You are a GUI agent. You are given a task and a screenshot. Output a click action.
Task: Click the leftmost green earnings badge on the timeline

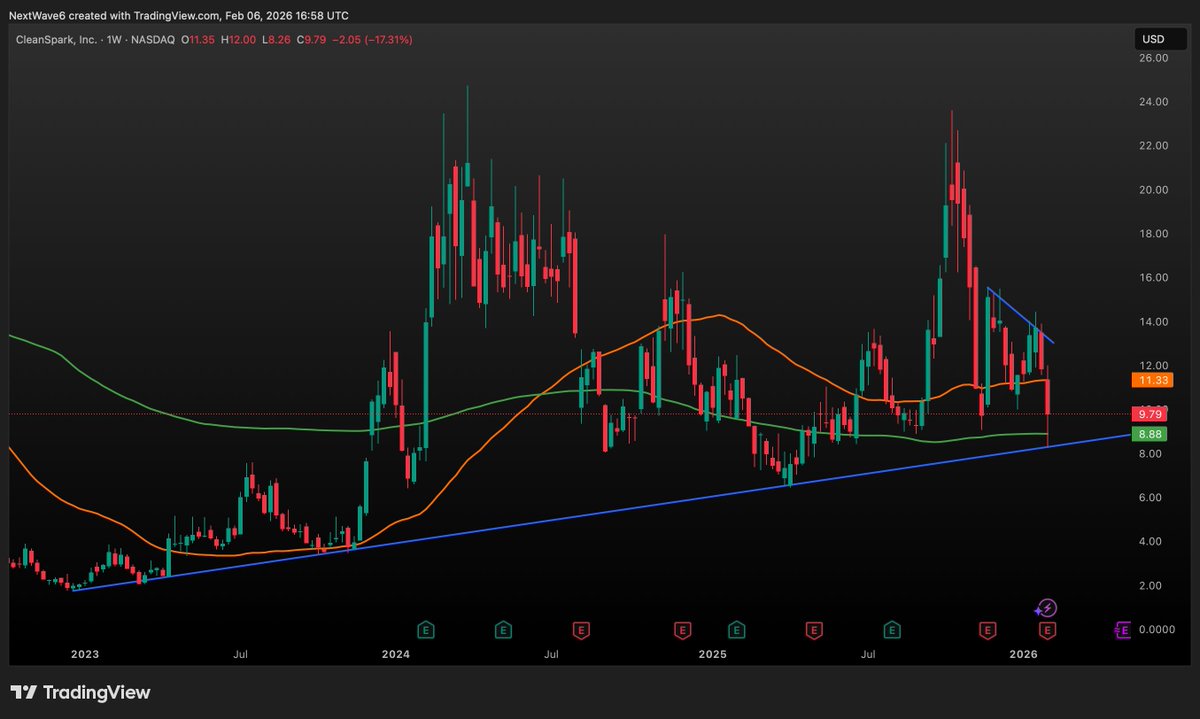pyautogui.click(x=424, y=630)
